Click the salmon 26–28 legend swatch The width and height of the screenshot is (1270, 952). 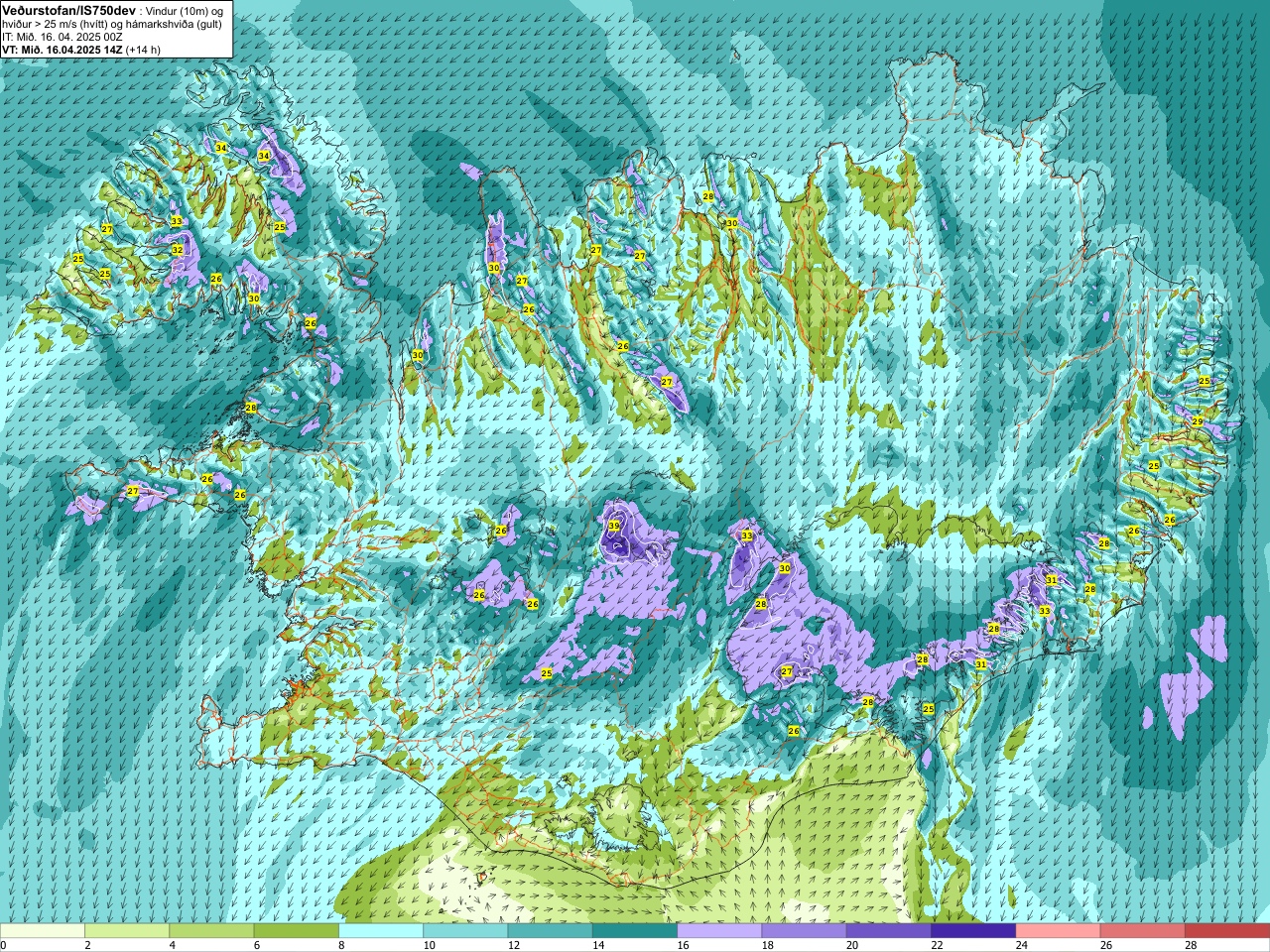(1143, 931)
